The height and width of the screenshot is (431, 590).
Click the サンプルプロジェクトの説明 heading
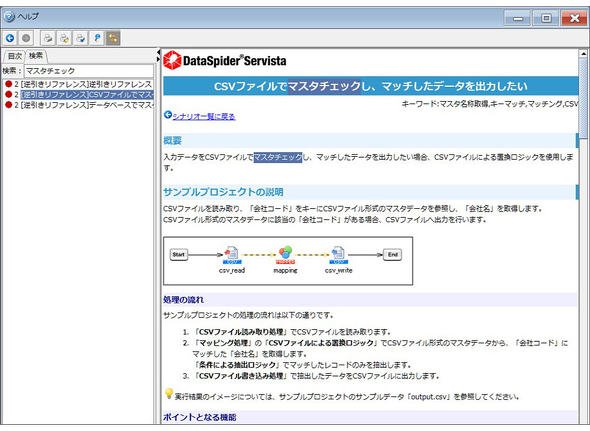coord(223,192)
